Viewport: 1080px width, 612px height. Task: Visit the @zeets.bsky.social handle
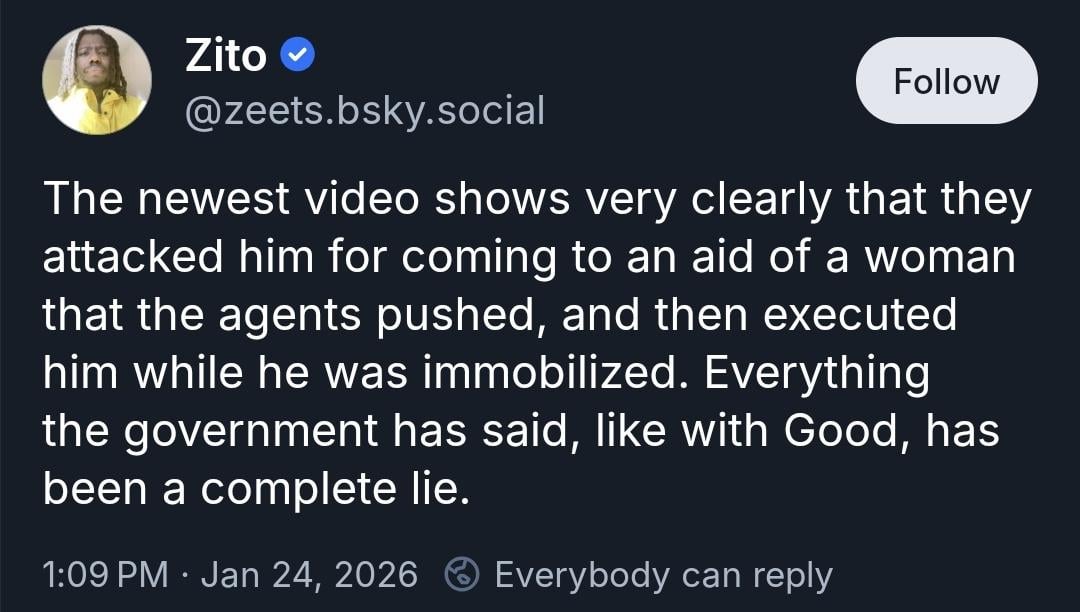click(365, 110)
